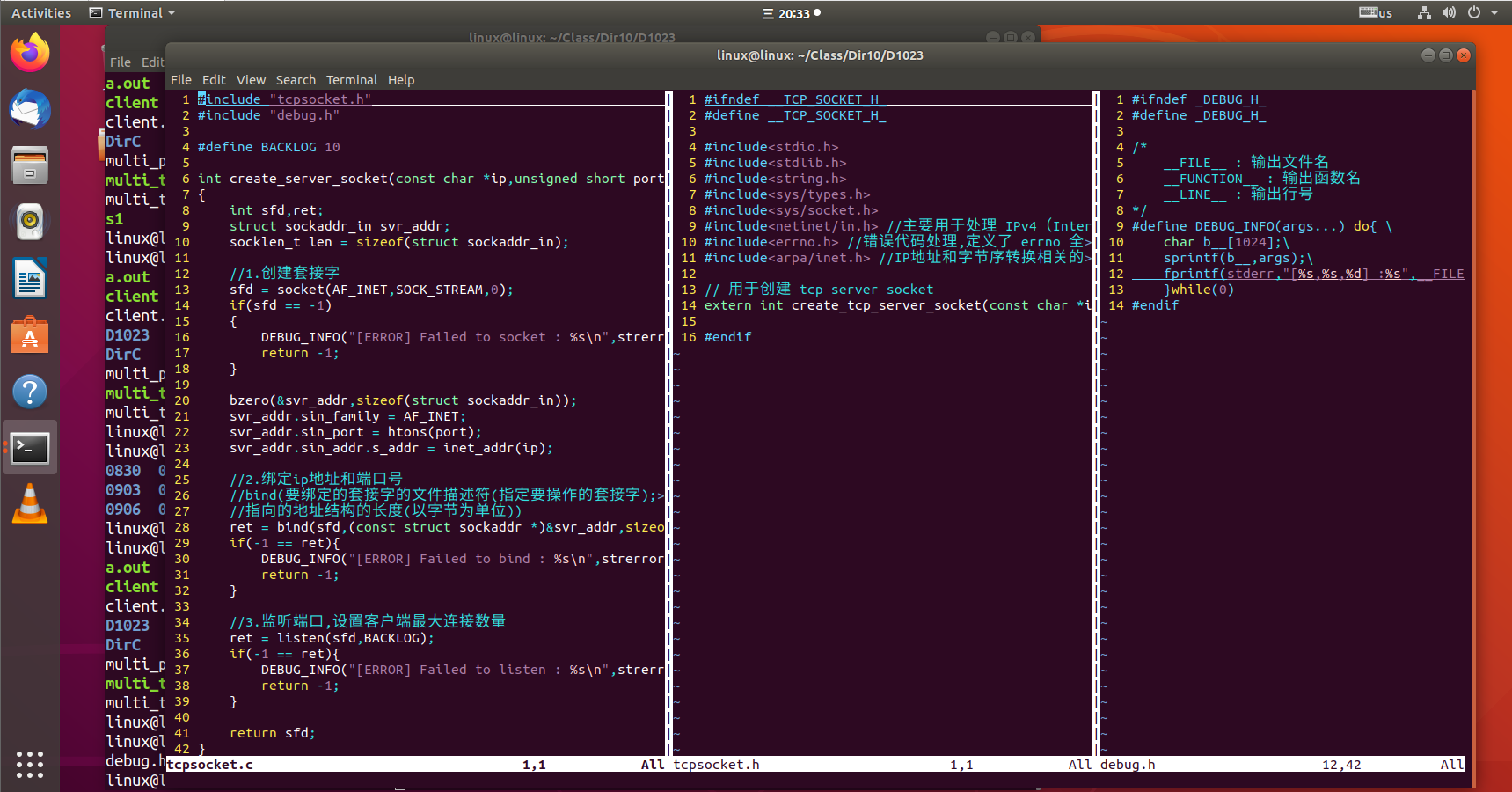Viewport: 1512px width, 792px height.
Task: Open the Files manager dock icon
Action: coord(30,165)
